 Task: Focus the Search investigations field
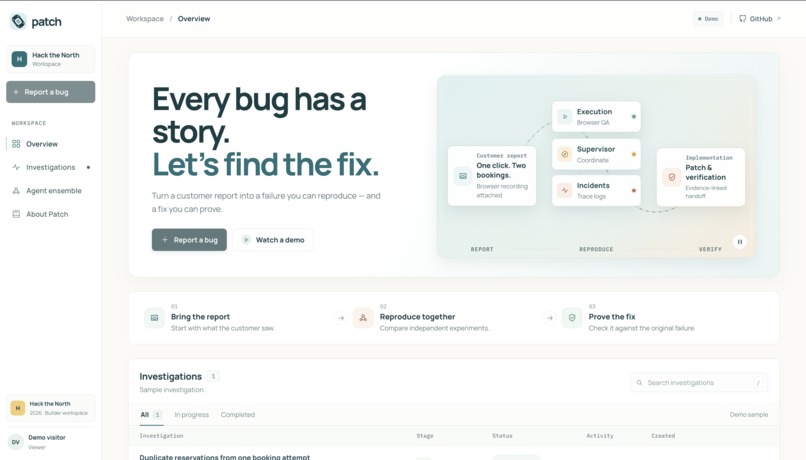tap(699, 382)
